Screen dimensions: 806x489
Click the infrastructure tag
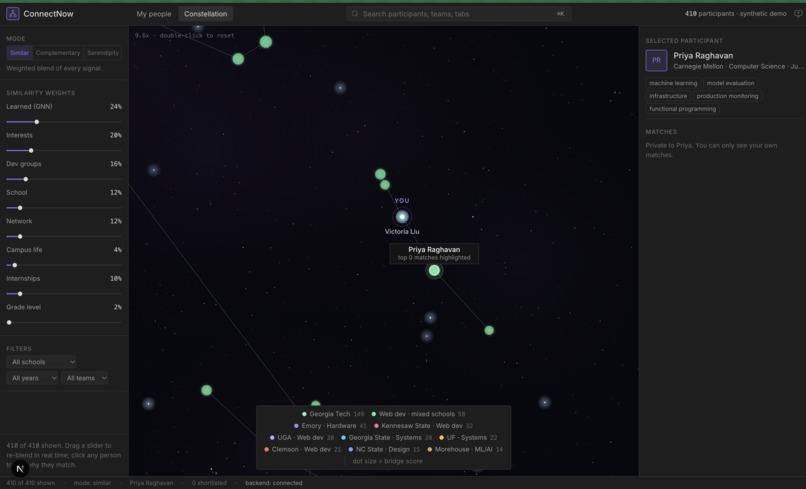pyautogui.click(x=668, y=96)
